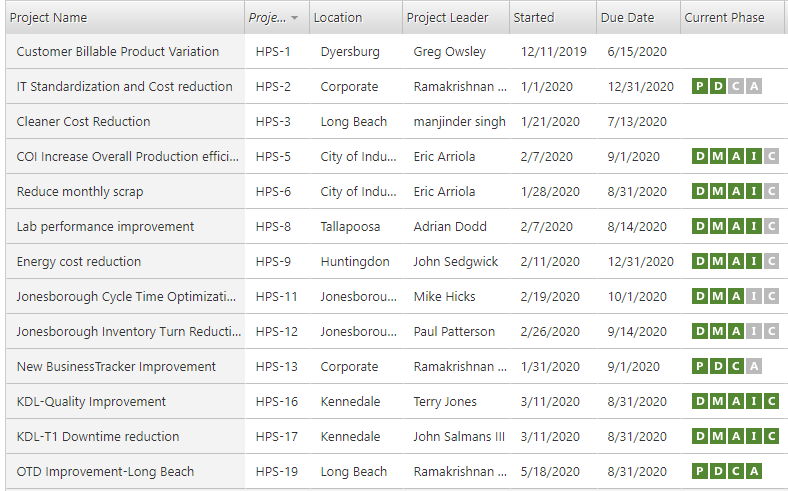The width and height of the screenshot is (788, 491).
Task: Click green P badge in IT Standardization row
Action: [700, 86]
